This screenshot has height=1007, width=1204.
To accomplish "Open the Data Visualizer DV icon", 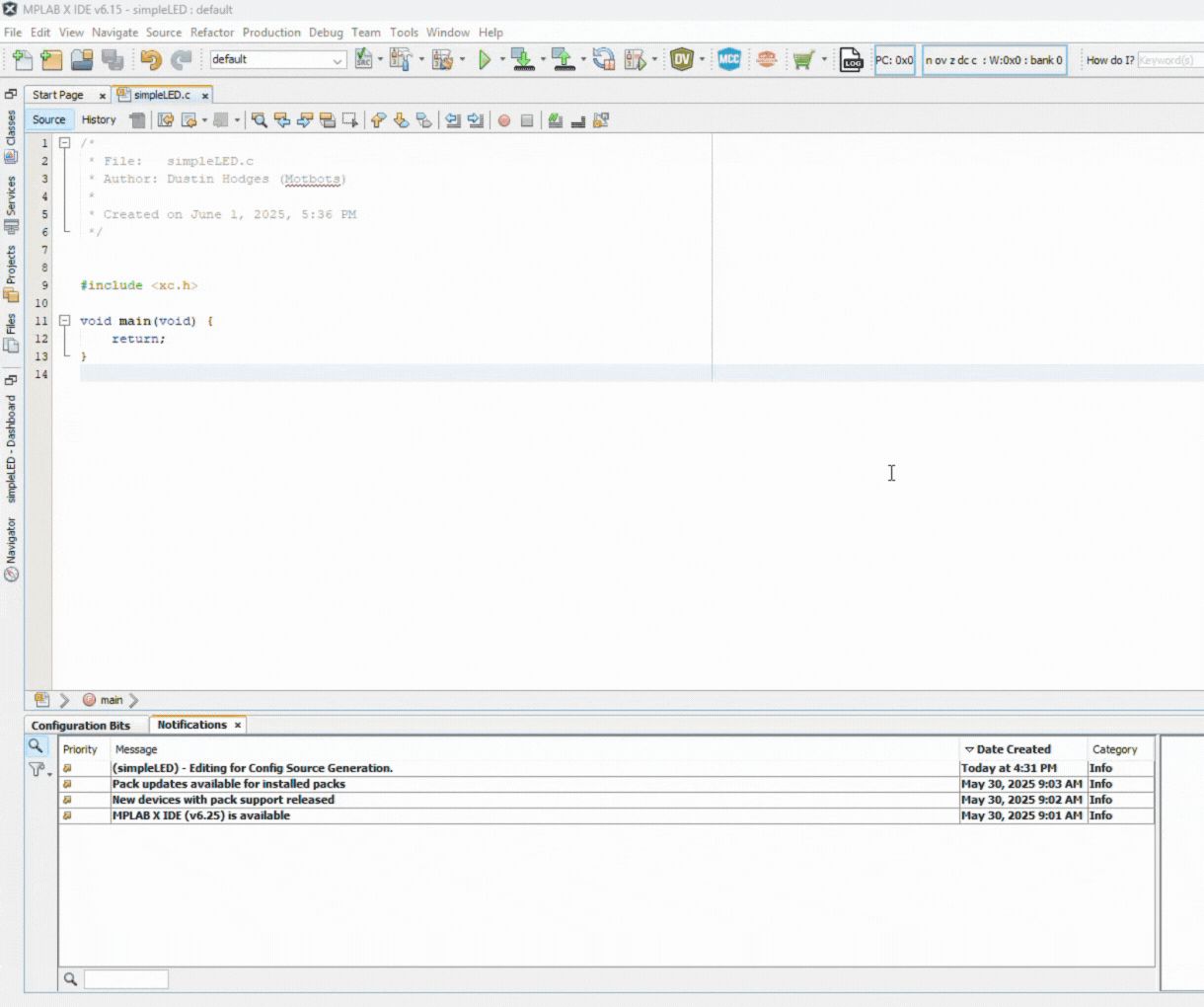I will point(681,60).
